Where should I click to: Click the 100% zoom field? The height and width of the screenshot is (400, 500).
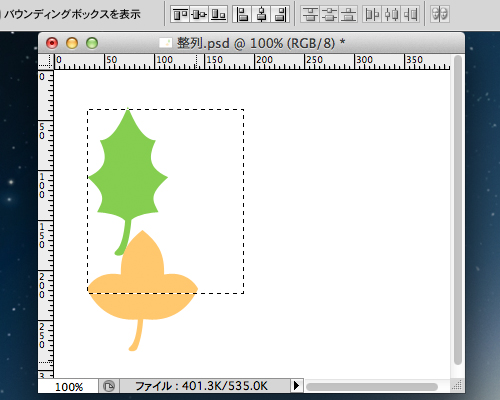click(x=68, y=387)
